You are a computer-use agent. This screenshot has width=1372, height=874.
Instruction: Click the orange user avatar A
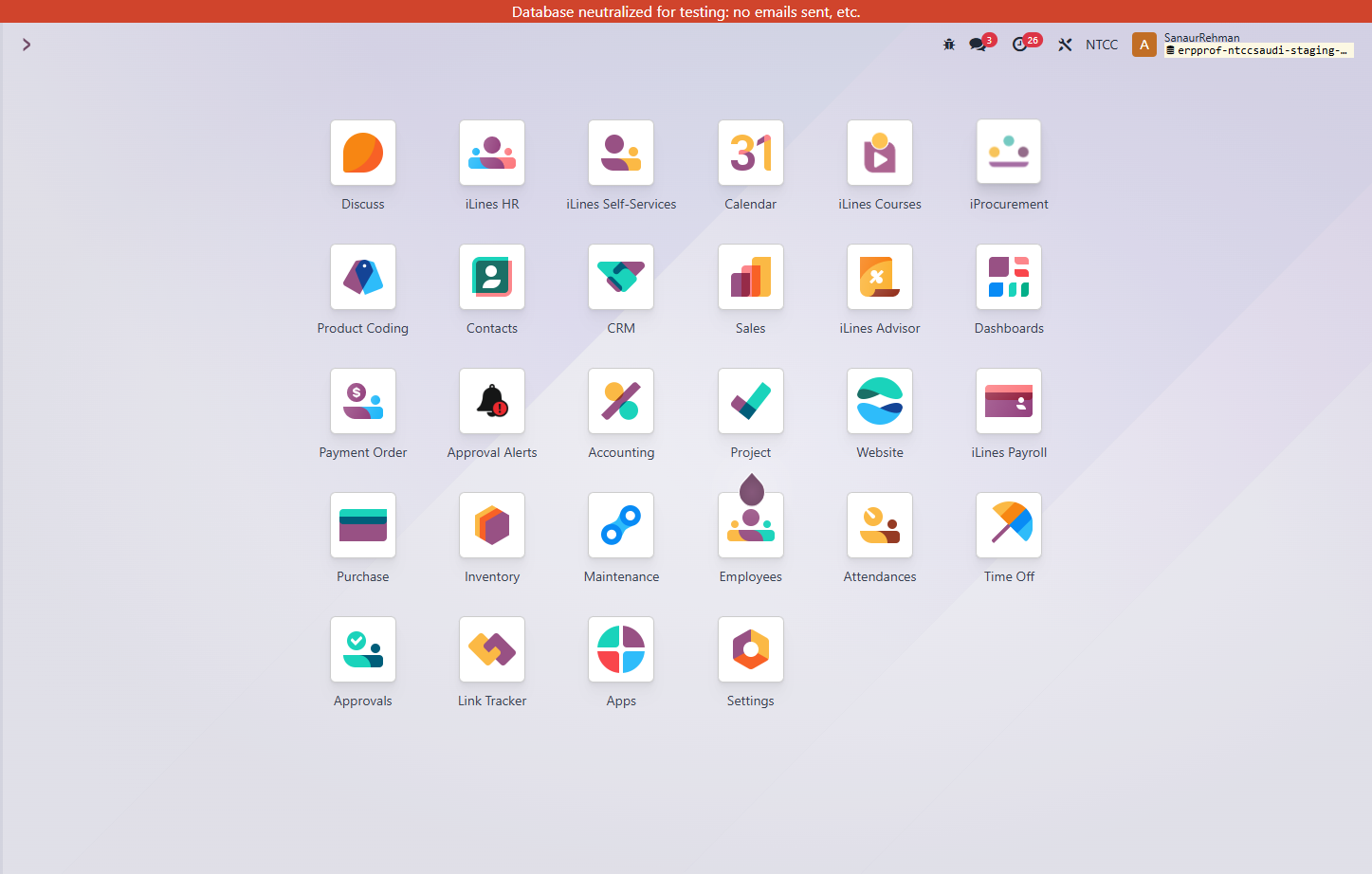coord(1144,45)
